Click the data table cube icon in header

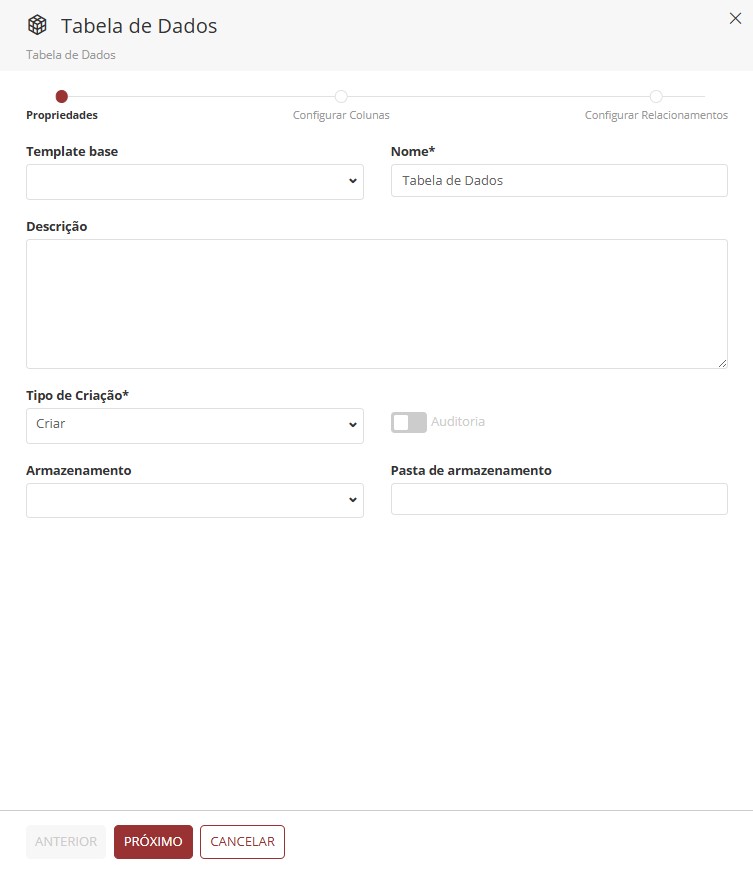click(x=37, y=25)
